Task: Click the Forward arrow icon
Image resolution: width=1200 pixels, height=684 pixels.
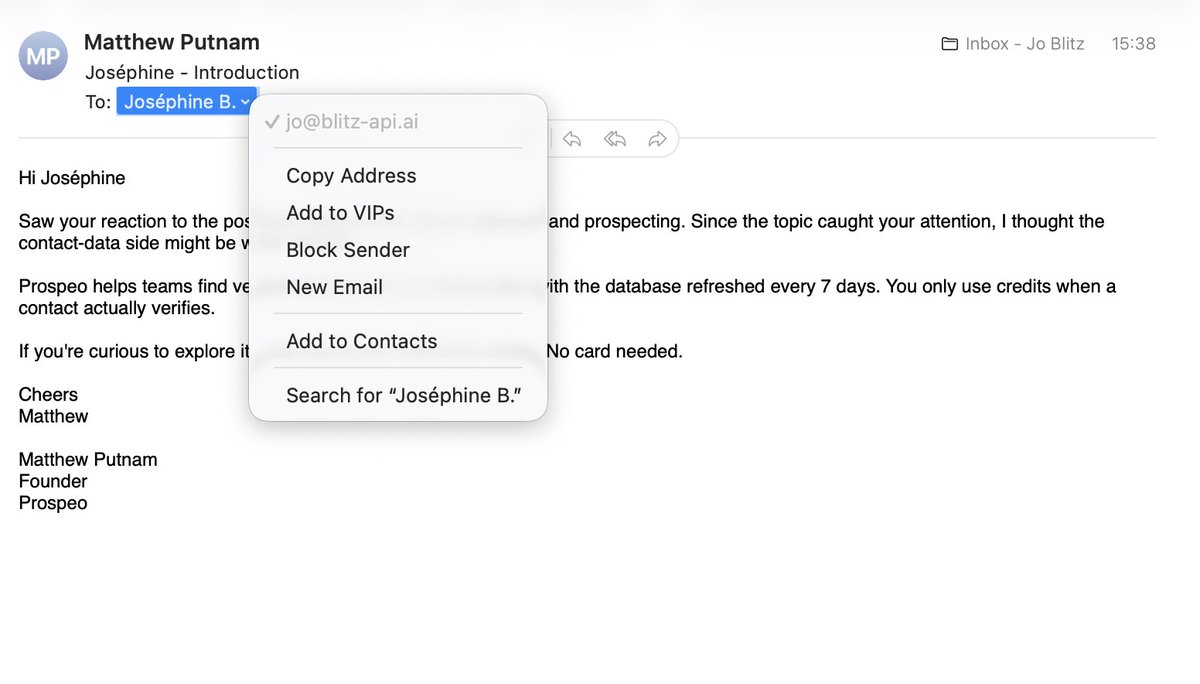Action: (657, 139)
